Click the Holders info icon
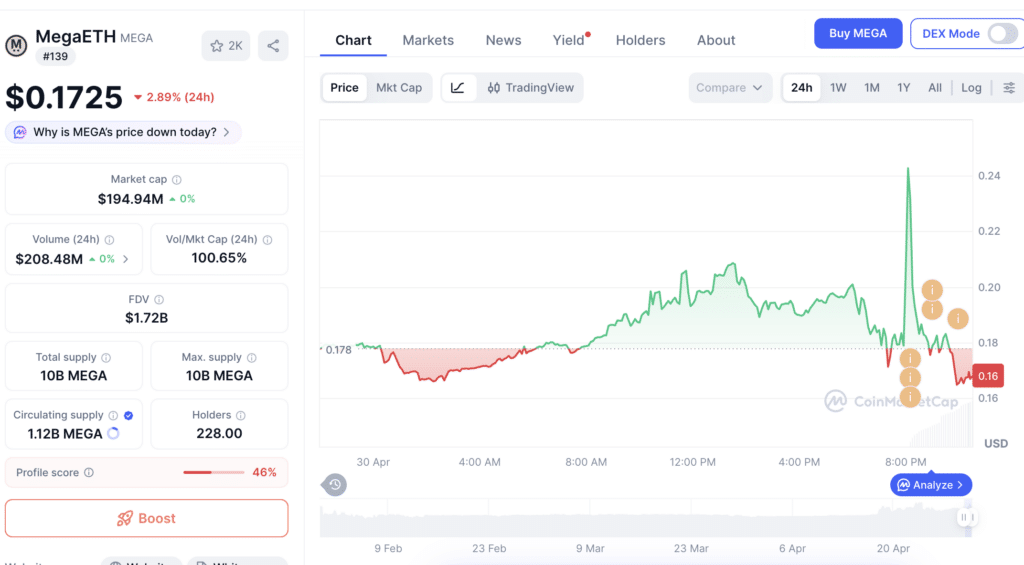The width and height of the screenshot is (1024, 565). coord(241,415)
